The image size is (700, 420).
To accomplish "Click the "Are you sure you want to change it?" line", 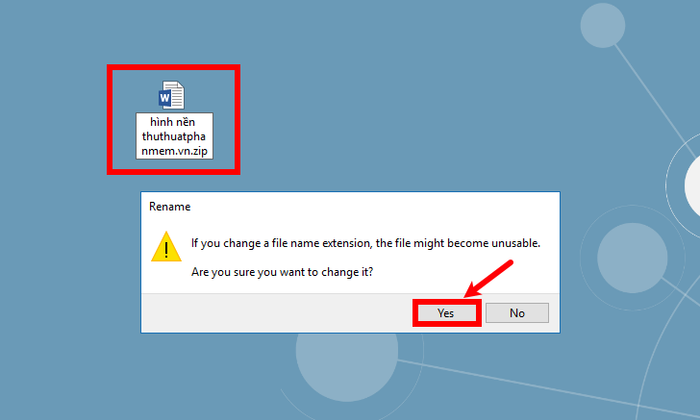I will point(282,272).
